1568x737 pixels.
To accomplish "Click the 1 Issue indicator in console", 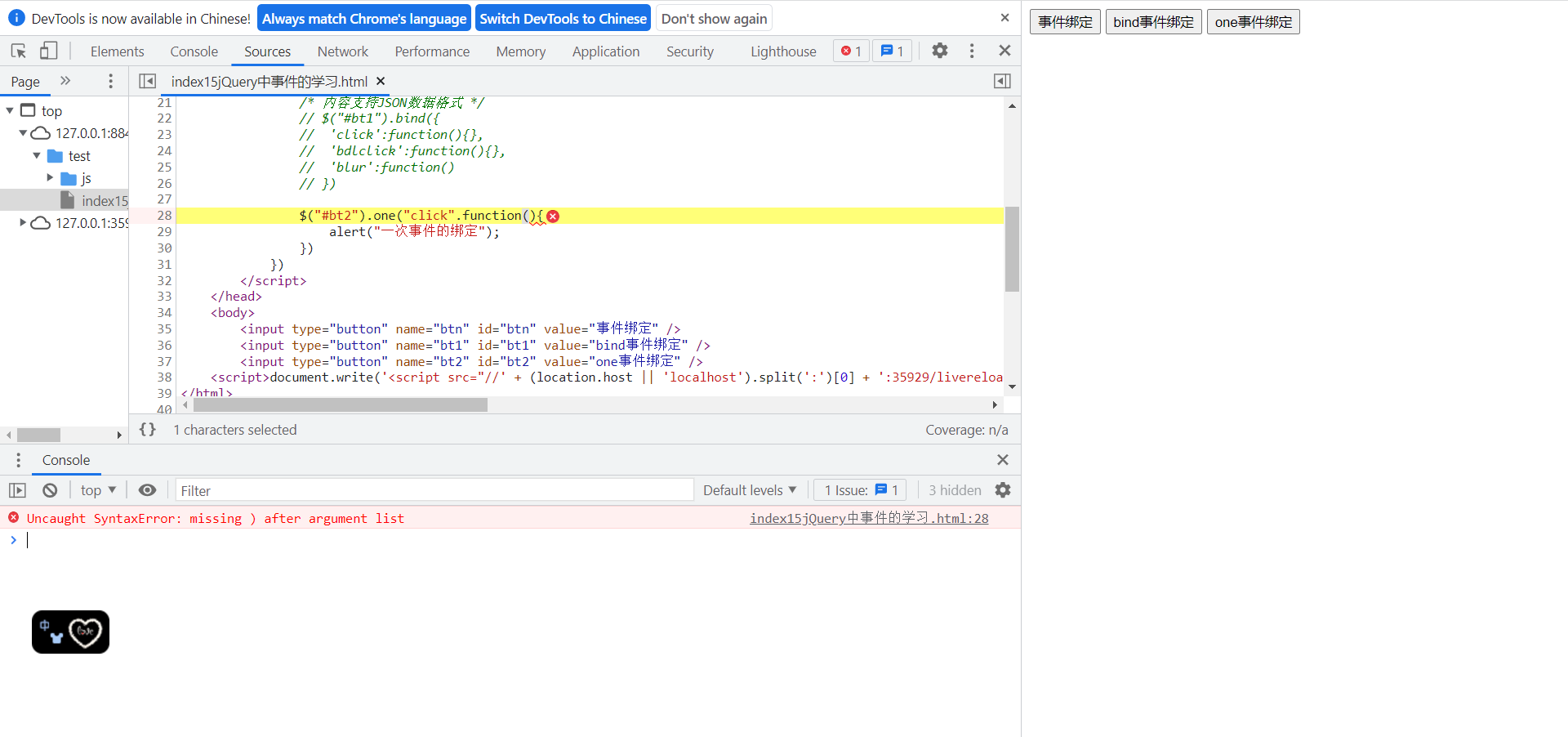I will coord(861,490).
